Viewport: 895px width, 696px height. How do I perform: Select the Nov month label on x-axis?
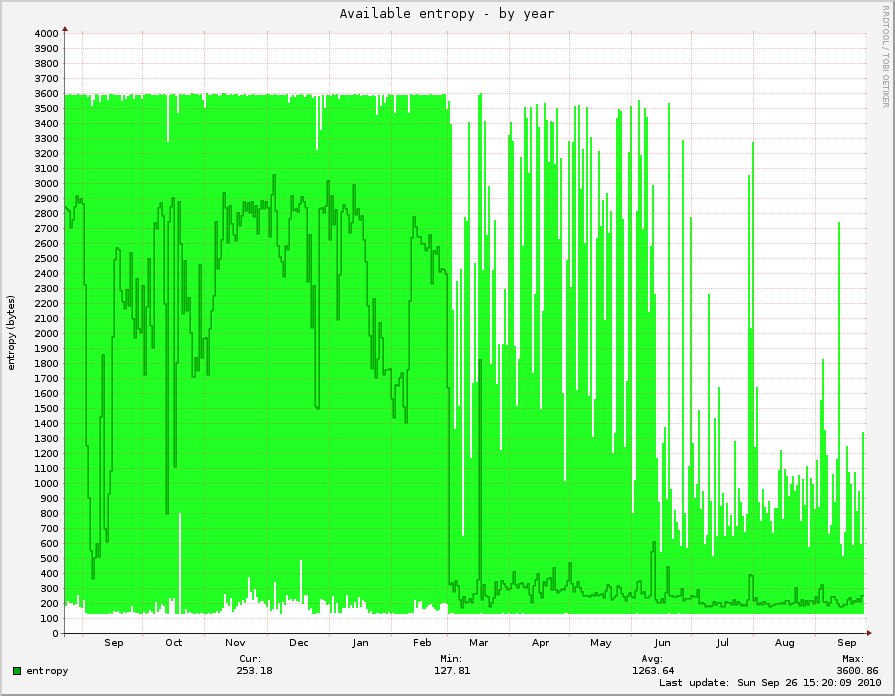[235, 643]
